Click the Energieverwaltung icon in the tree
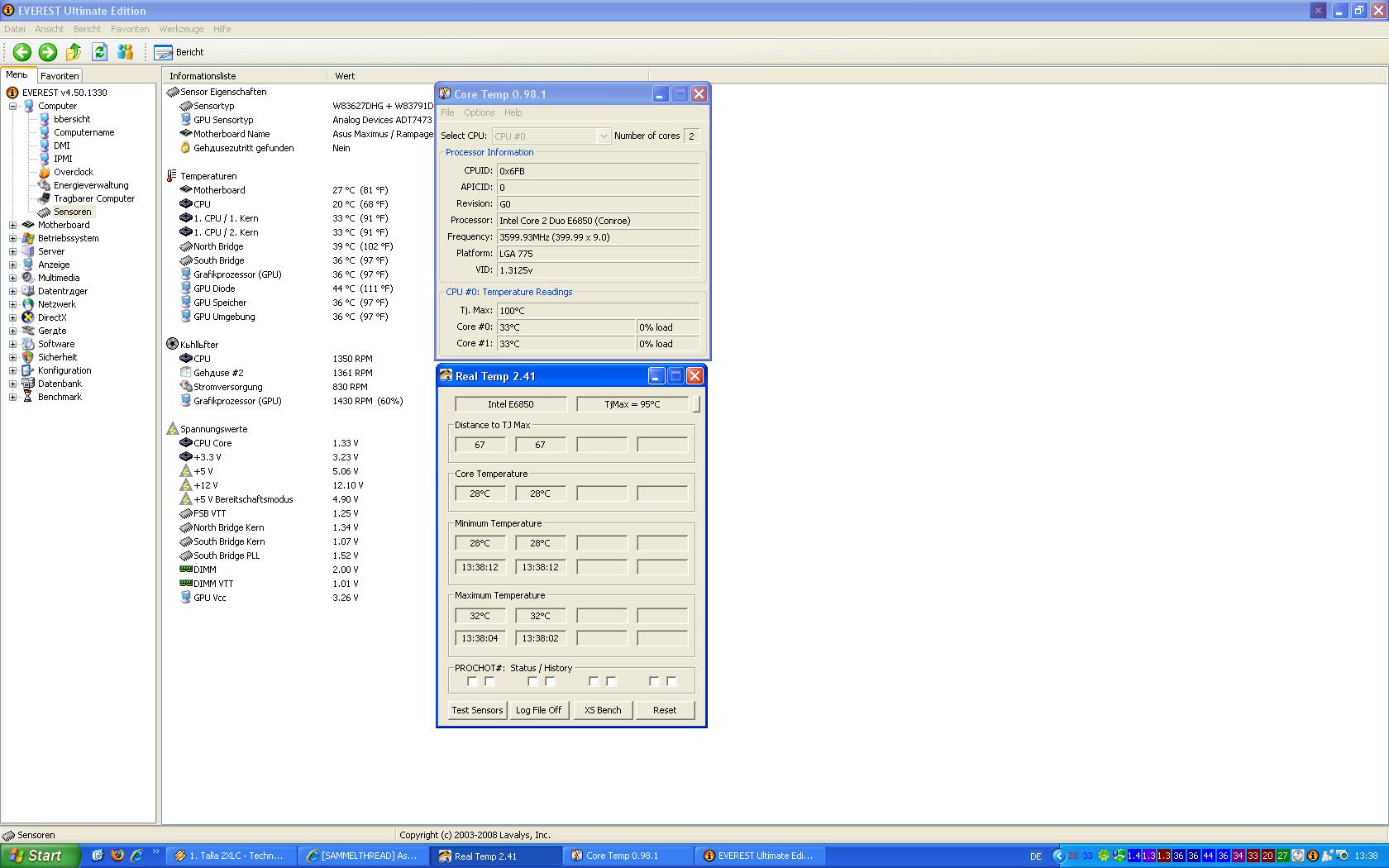 (45, 185)
